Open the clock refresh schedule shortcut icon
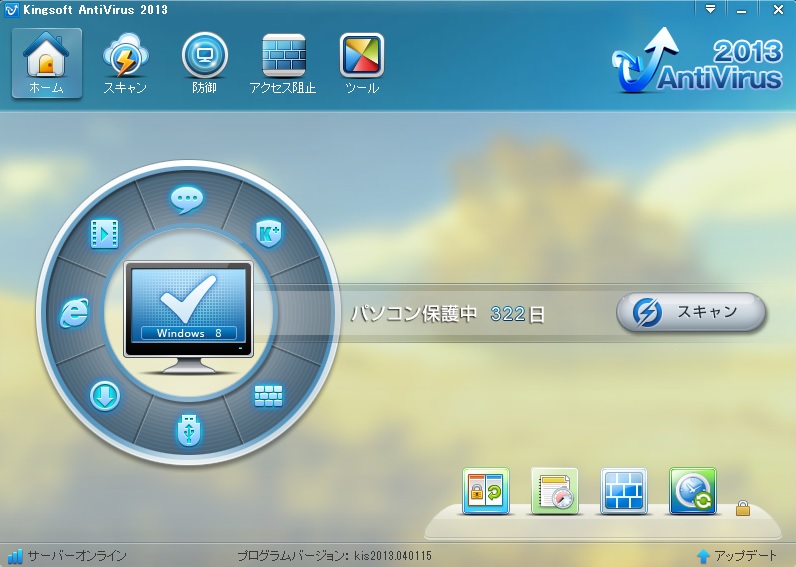Image resolution: width=796 pixels, height=567 pixels. [693, 491]
